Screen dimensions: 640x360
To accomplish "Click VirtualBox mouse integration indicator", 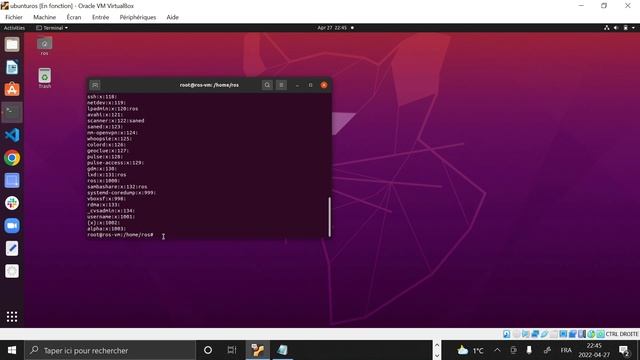I will click(x=591, y=334).
